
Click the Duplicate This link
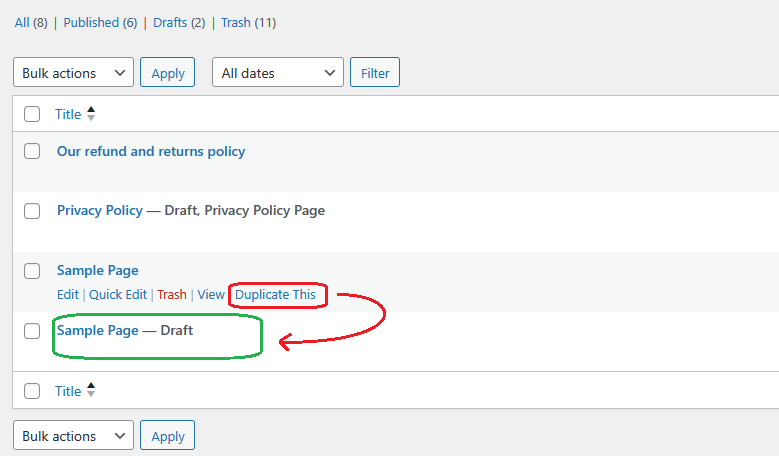[x=275, y=295]
